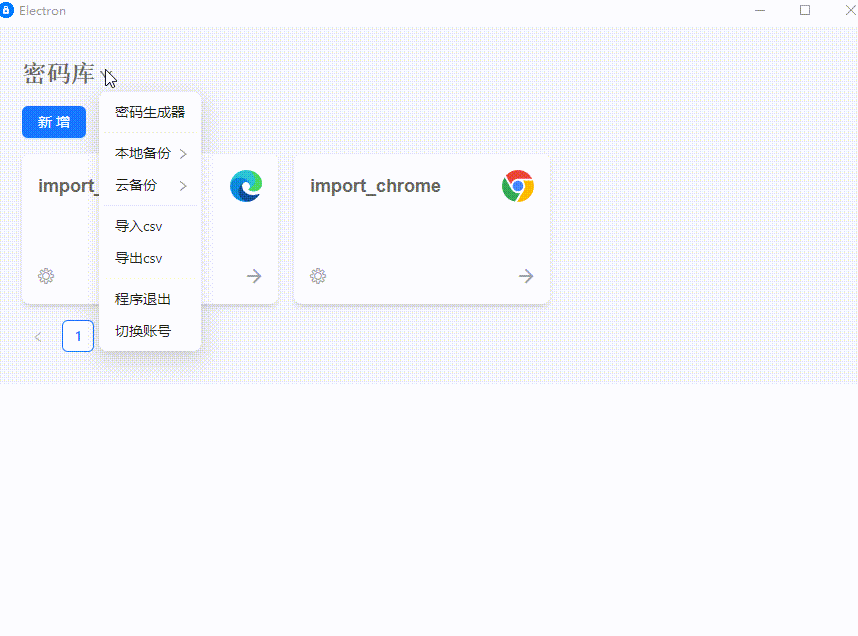Choose 切换账号 menu item

(x=143, y=331)
